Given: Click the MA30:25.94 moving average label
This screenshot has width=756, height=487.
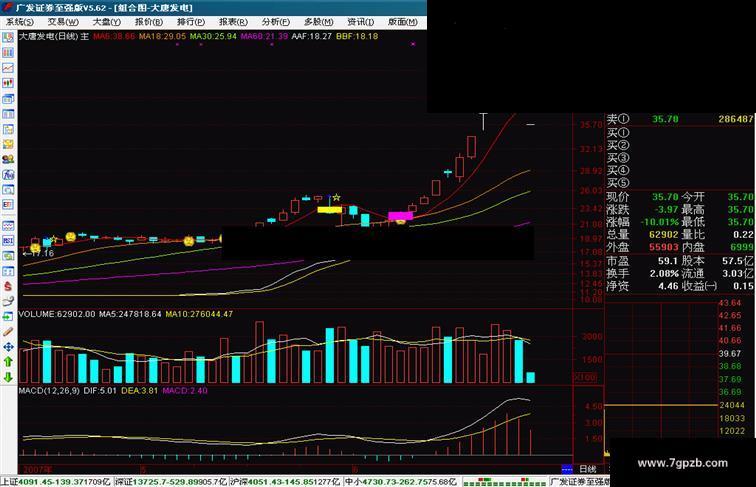Looking at the screenshot, I should 213,36.
